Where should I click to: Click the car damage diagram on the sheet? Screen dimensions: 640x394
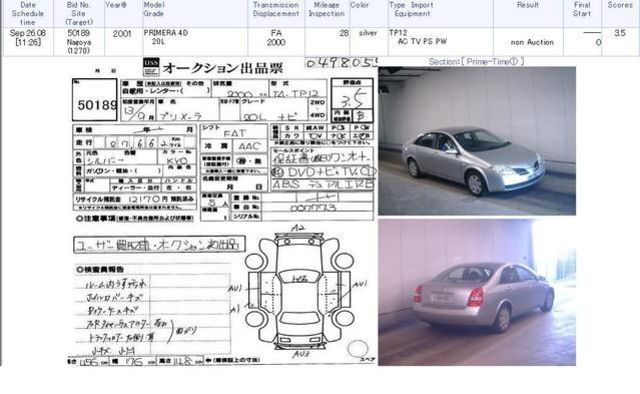click(299, 290)
